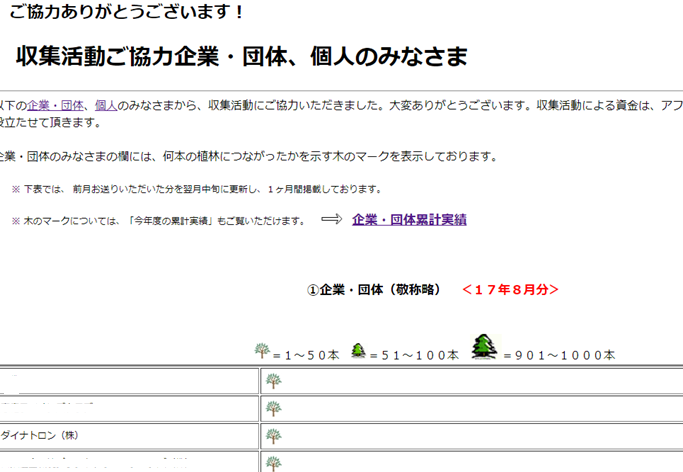Open the 企業・団体 link in intro paragraph
The height and width of the screenshot is (472, 683).
[56, 105]
